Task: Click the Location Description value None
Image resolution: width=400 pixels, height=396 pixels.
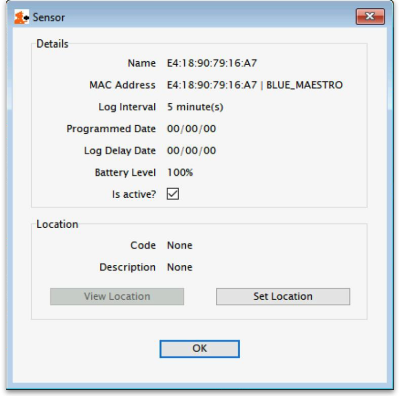Action: (180, 267)
